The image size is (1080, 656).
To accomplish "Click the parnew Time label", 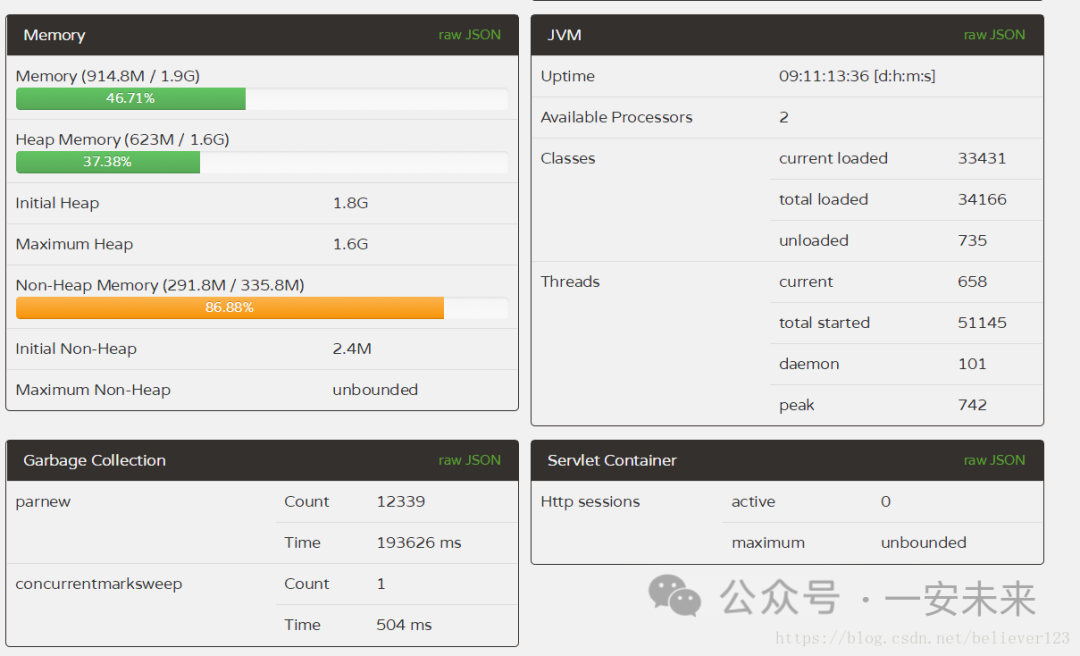I will click(x=302, y=543).
